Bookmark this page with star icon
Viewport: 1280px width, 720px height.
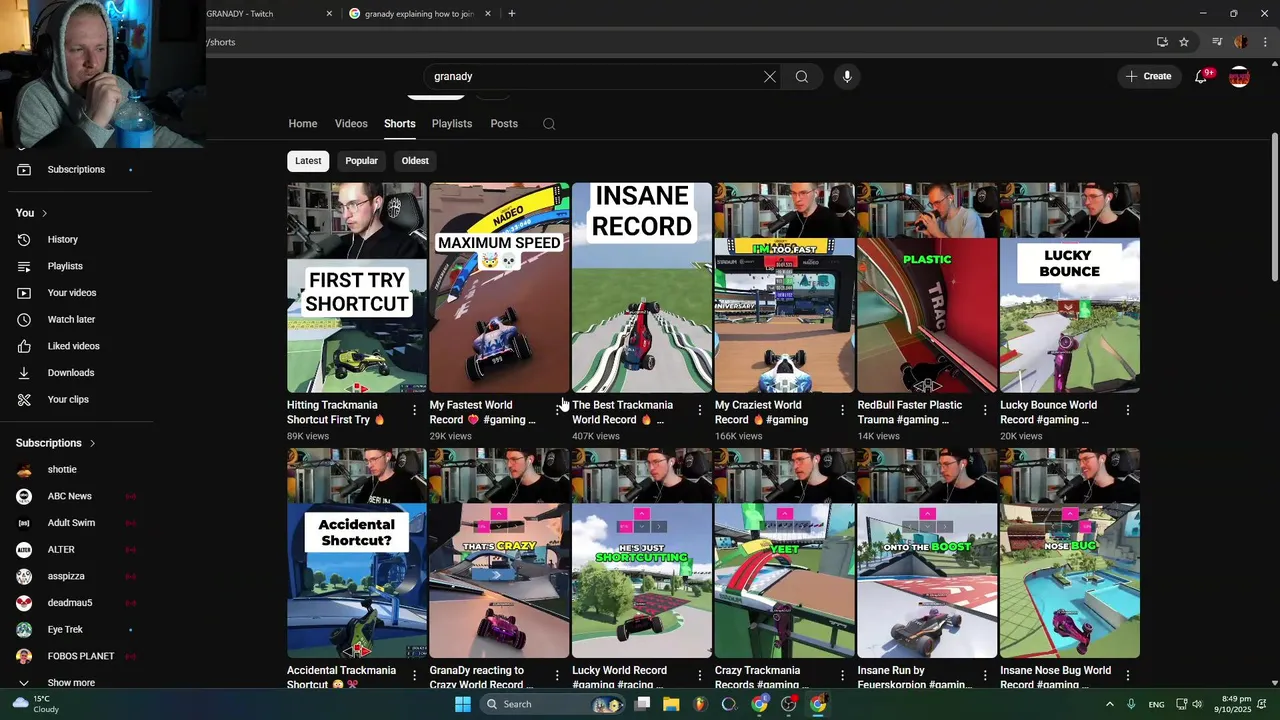pos(1184,42)
